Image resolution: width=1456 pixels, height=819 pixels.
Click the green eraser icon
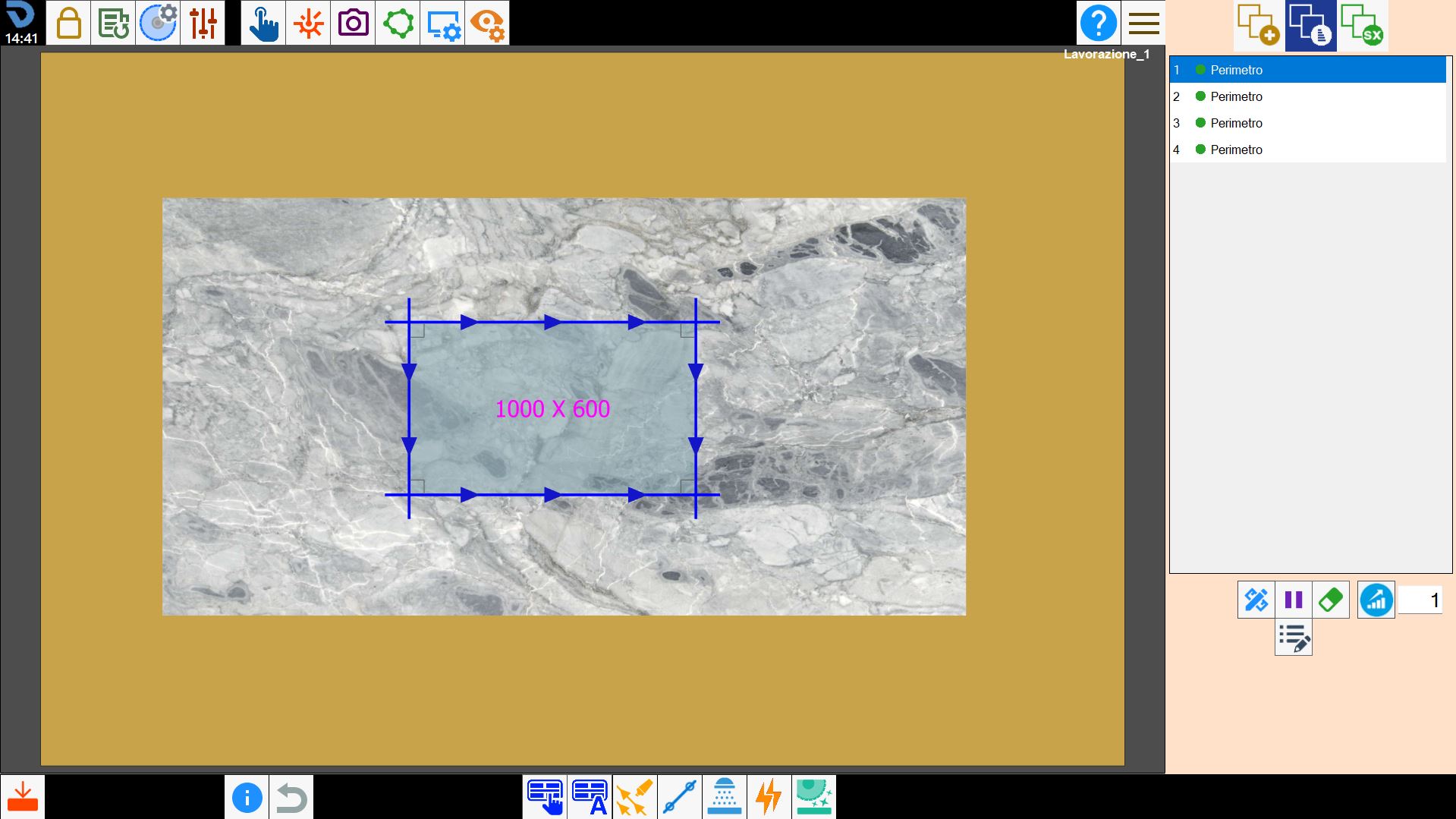click(x=1331, y=600)
